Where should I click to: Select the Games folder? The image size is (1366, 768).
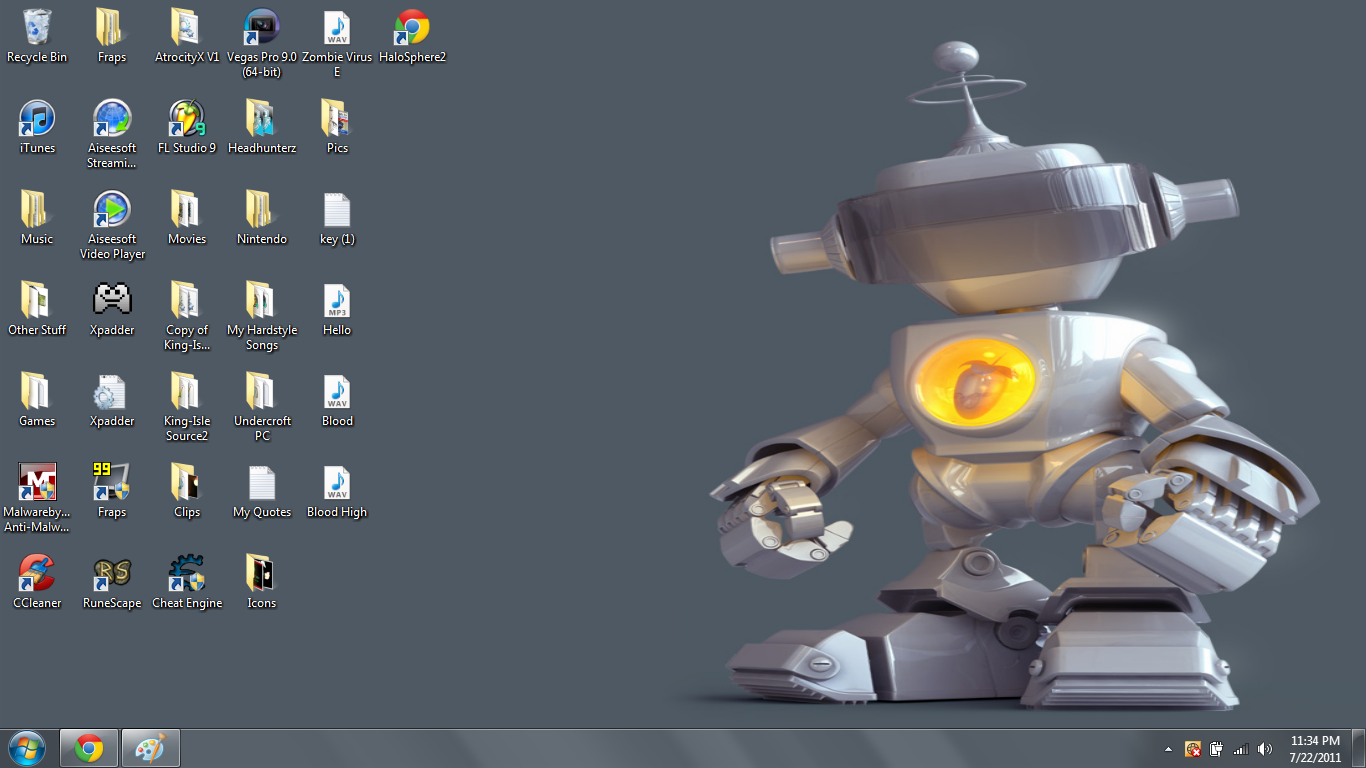[x=37, y=400]
